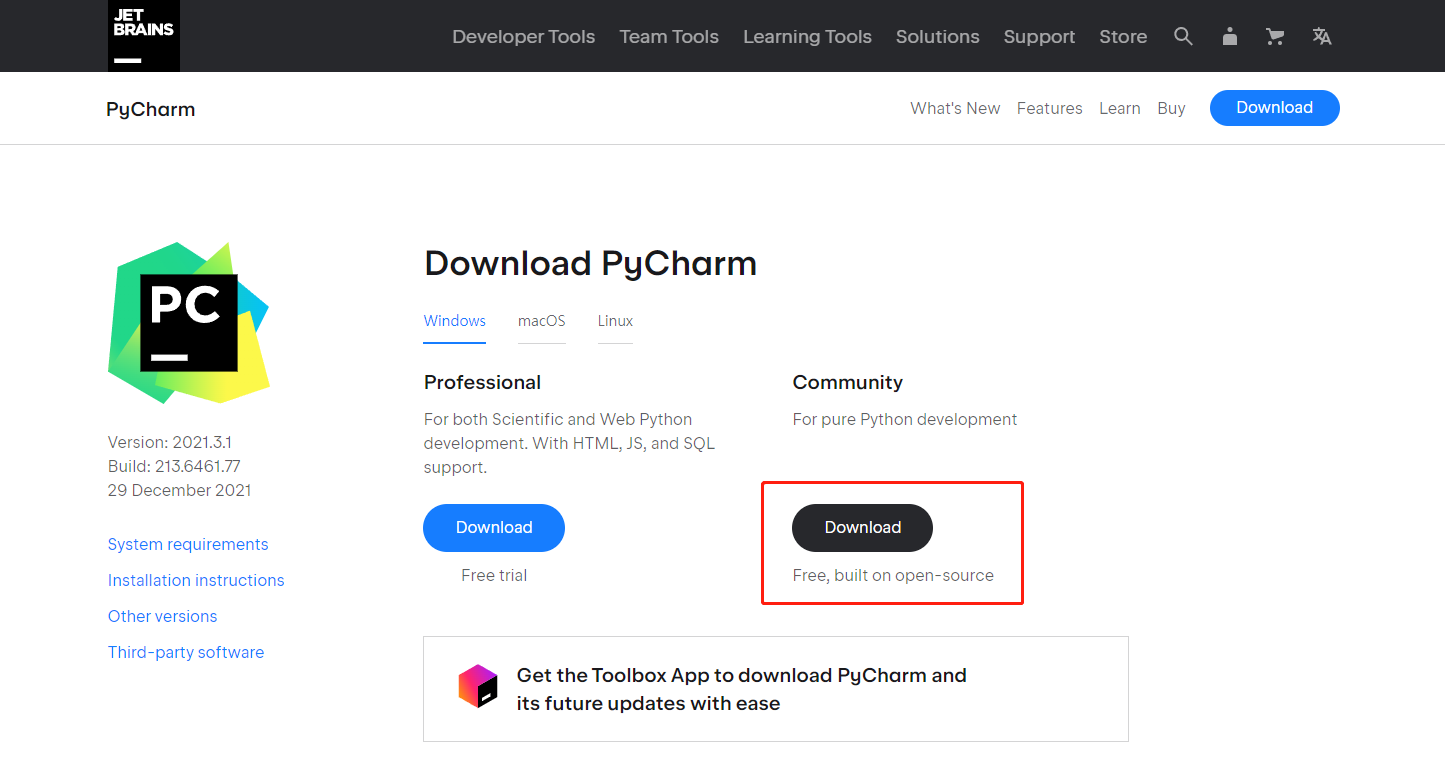Click the blue Download button in sub-navigation
Image resolution: width=1445 pixels, height=769 pixels.
1274,108
